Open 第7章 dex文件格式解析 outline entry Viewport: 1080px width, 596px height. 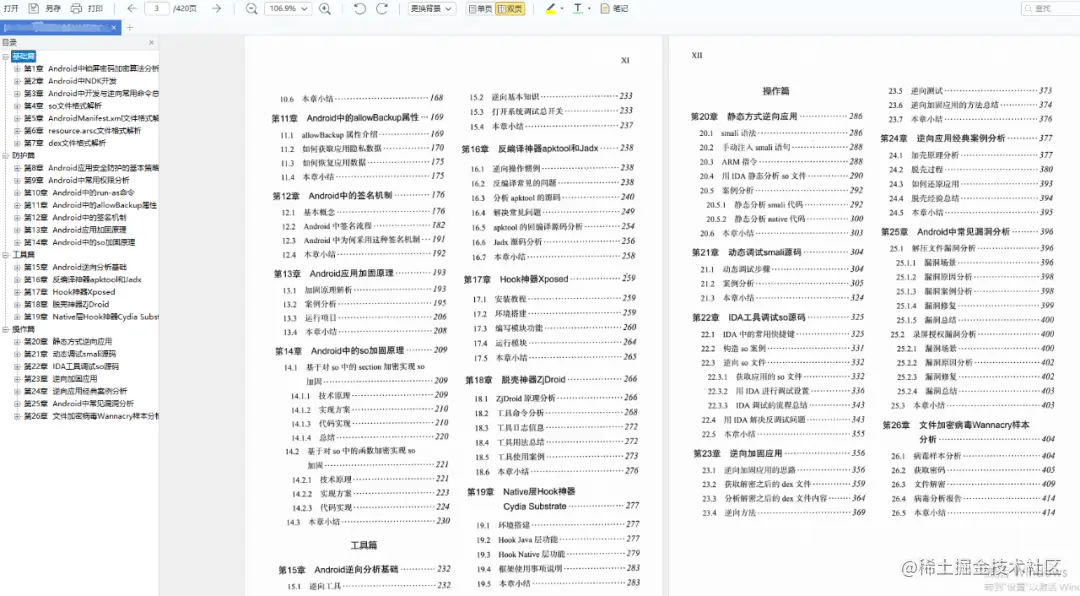65,143
